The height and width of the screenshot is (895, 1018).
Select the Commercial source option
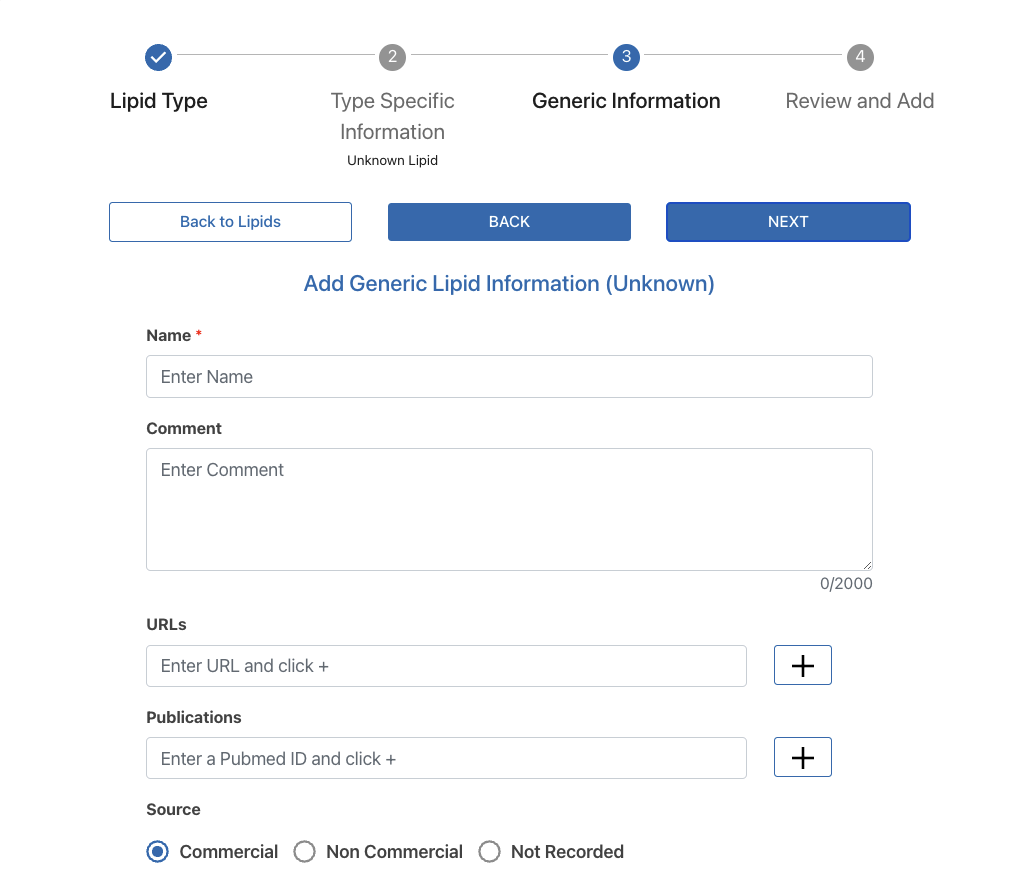(158, 852)
